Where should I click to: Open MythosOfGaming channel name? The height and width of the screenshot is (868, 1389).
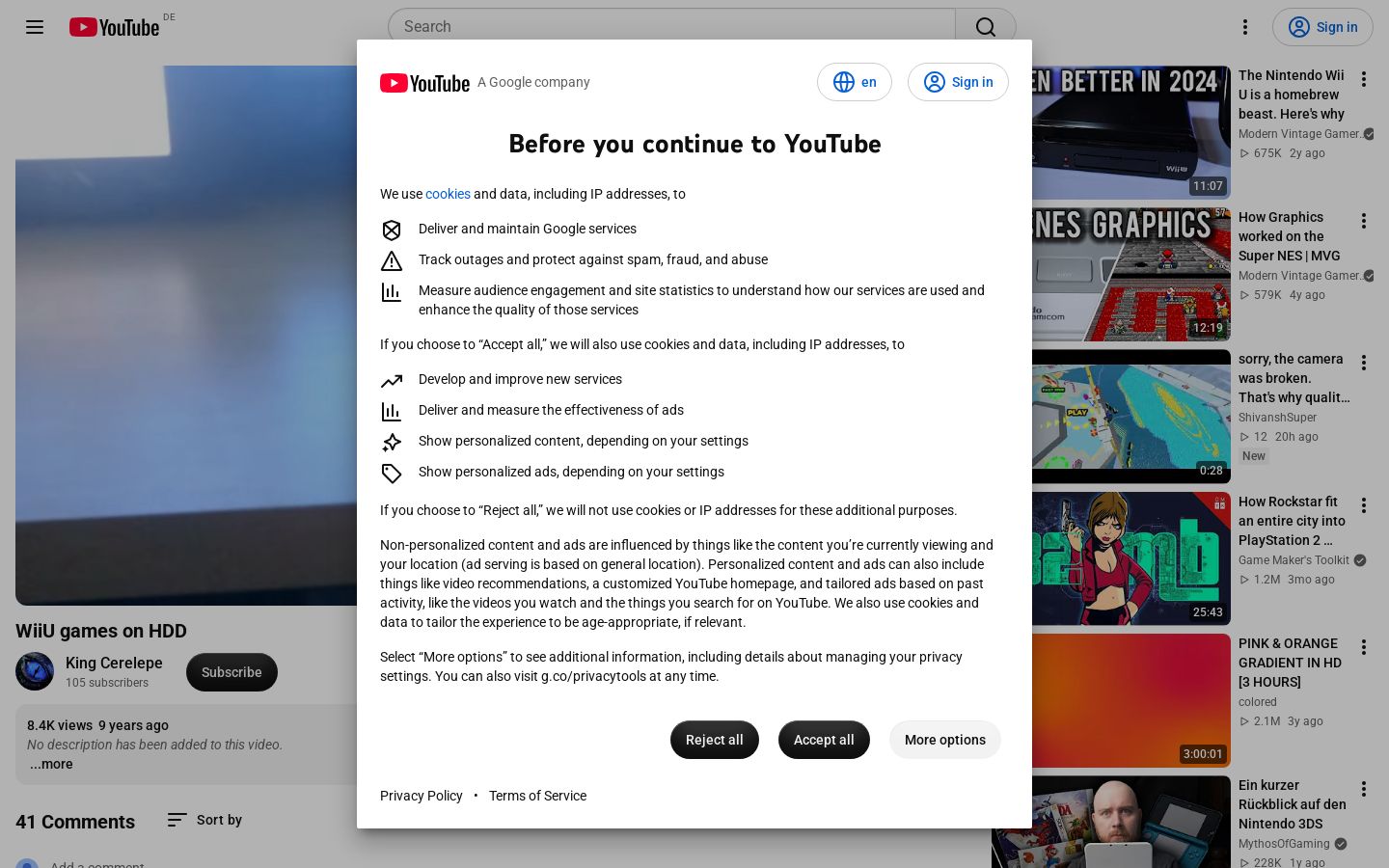(1284, 844)
